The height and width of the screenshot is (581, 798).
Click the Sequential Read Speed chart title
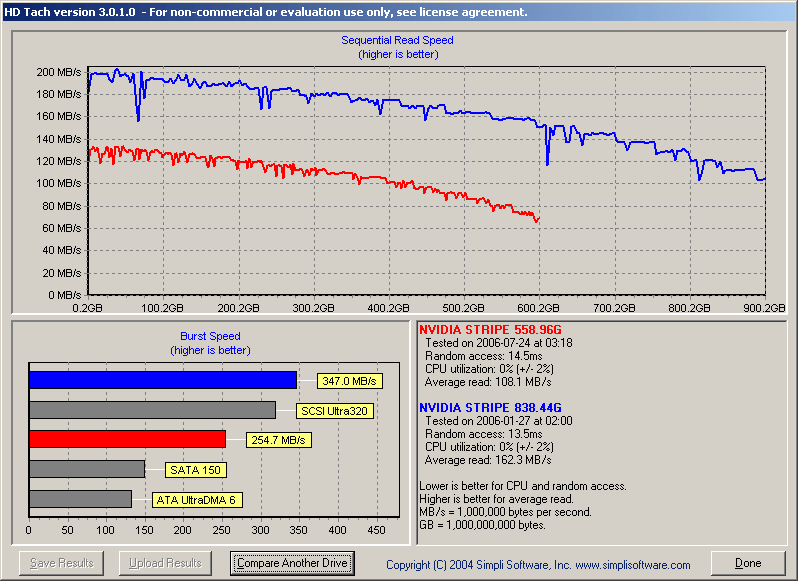[397, 40]
